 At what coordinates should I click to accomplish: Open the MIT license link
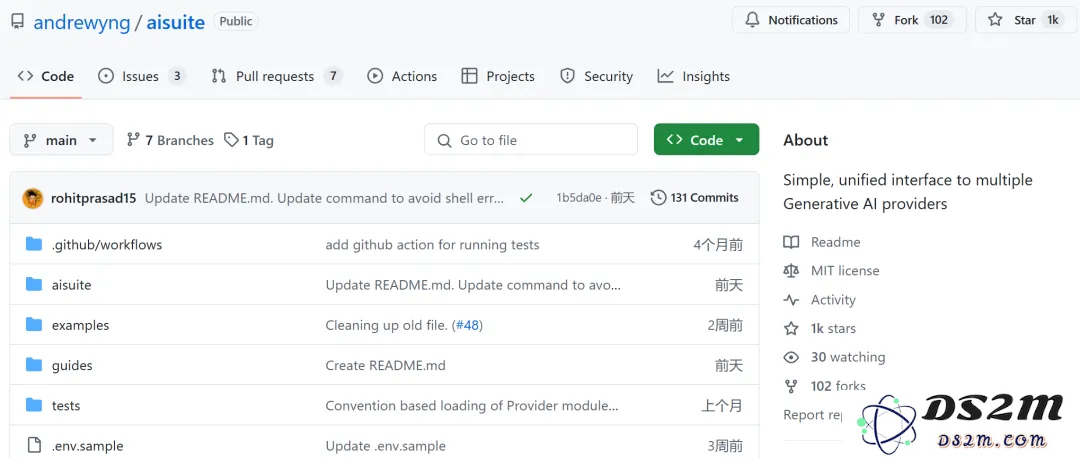(845, 271)
